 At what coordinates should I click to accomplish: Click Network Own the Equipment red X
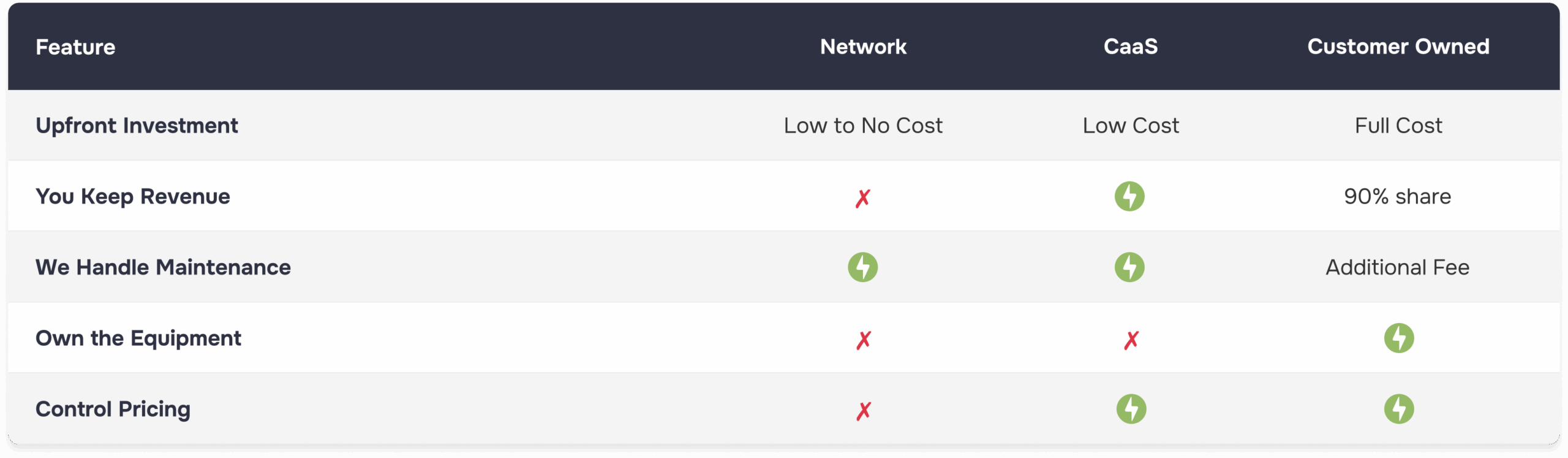[x=864, y=340]
